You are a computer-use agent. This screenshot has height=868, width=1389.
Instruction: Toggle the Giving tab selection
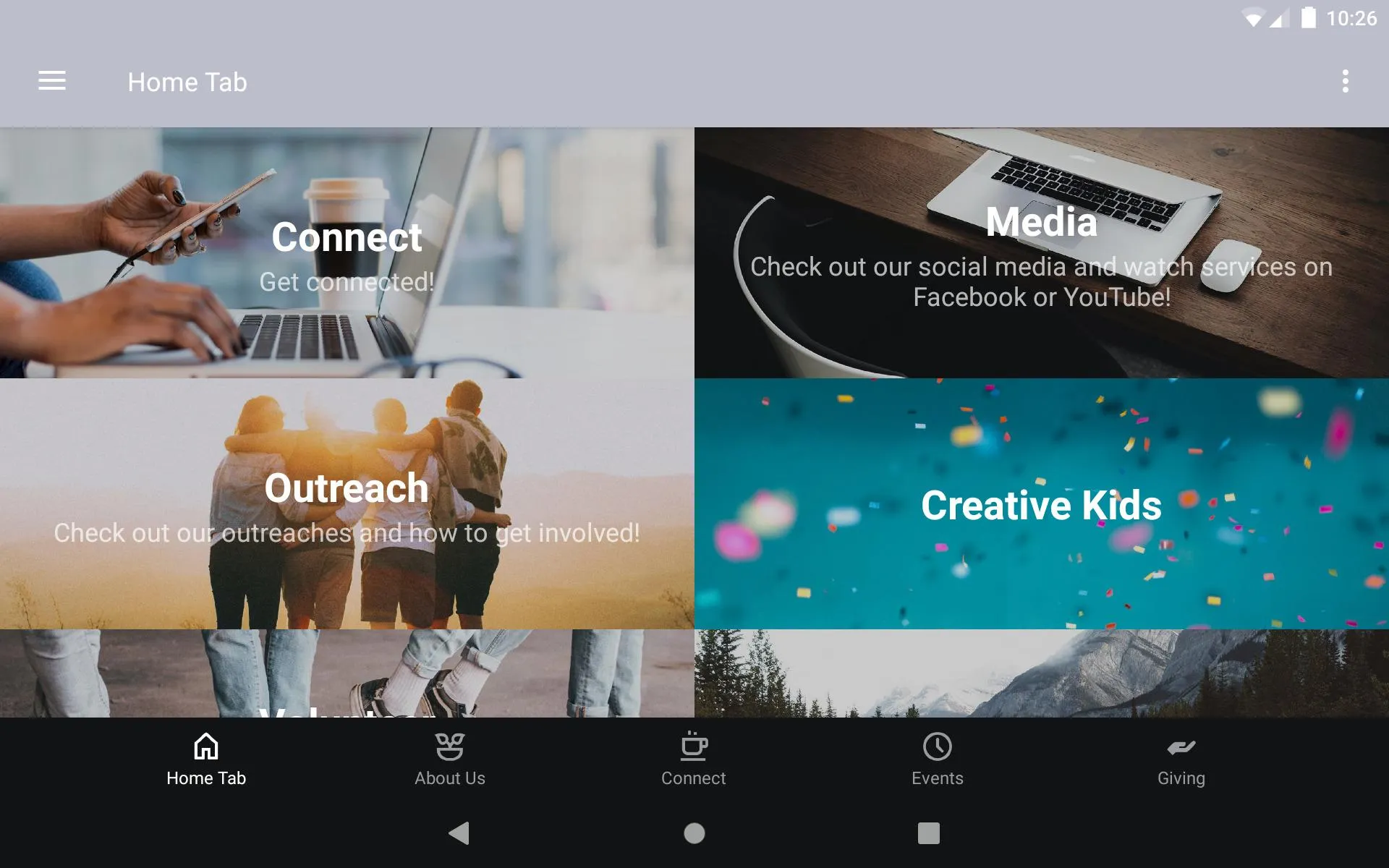click(x=1180, y=759)
